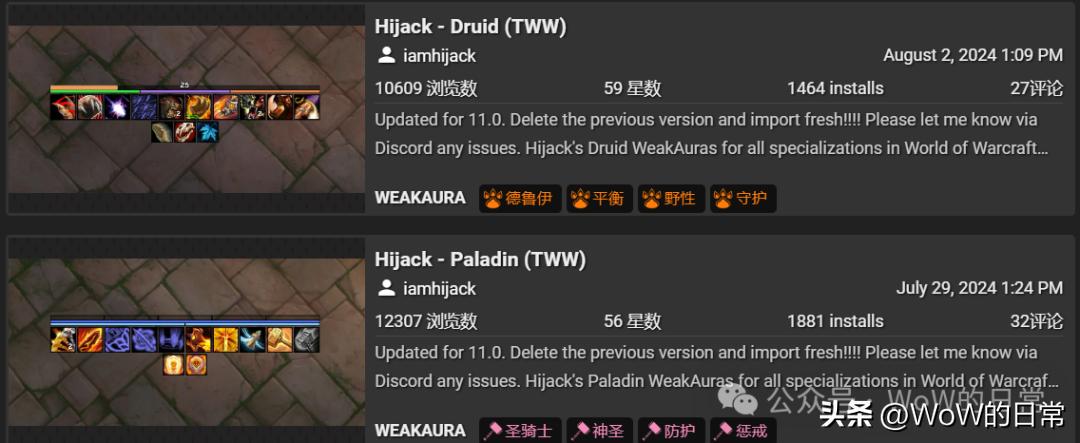Select the 惩戒 hammer tag
The image size is (1080, 443).
click(x=743, y=431)
